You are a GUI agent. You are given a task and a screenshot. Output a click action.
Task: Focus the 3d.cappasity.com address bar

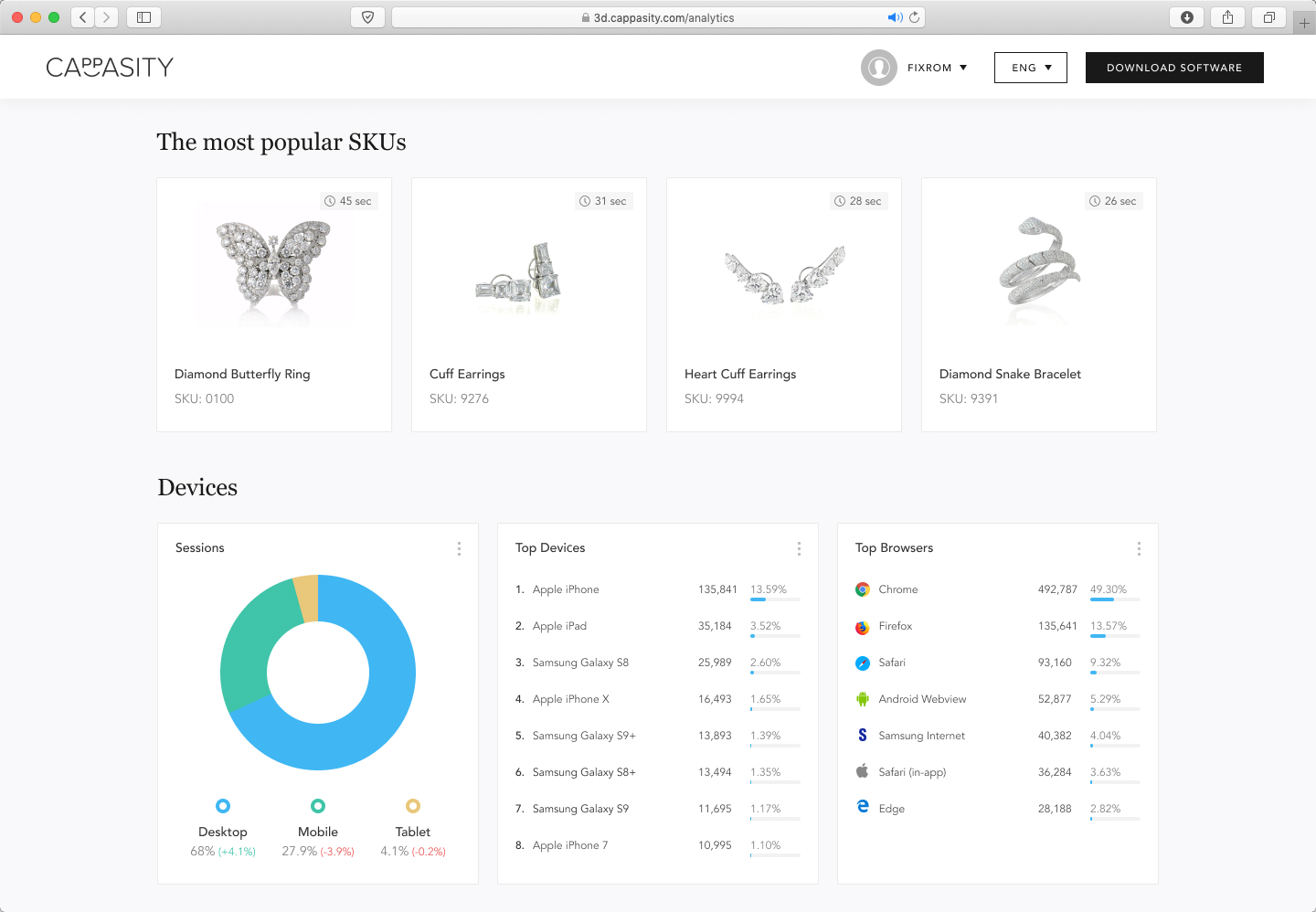pos(659,17)
